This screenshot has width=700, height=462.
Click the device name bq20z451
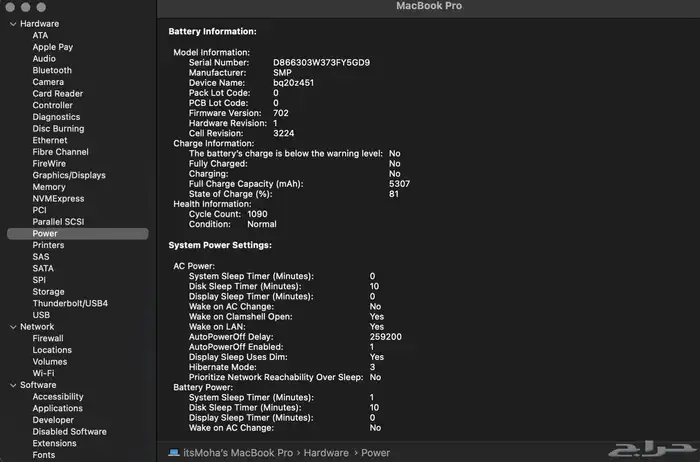(293, 83)
